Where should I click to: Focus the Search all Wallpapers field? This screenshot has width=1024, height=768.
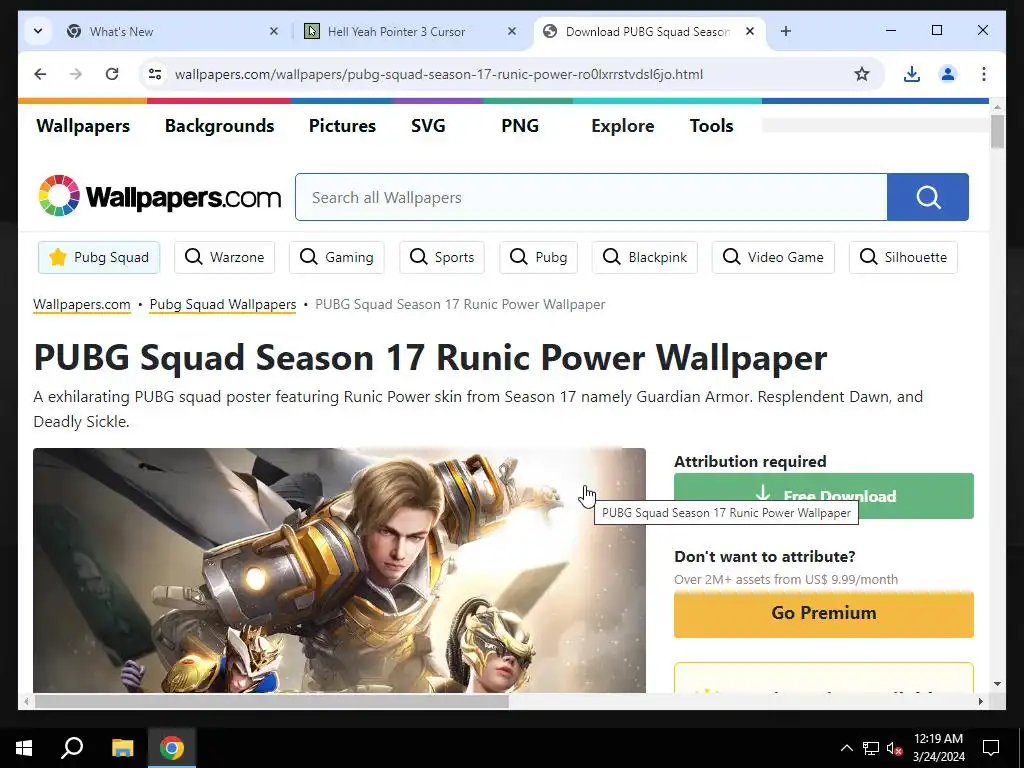[591, 197]
